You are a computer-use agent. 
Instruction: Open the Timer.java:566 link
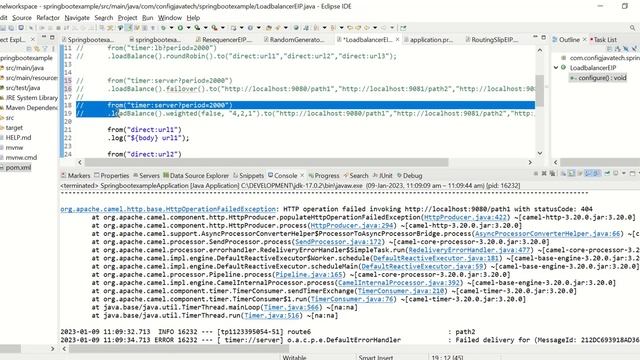click(291, 307)
